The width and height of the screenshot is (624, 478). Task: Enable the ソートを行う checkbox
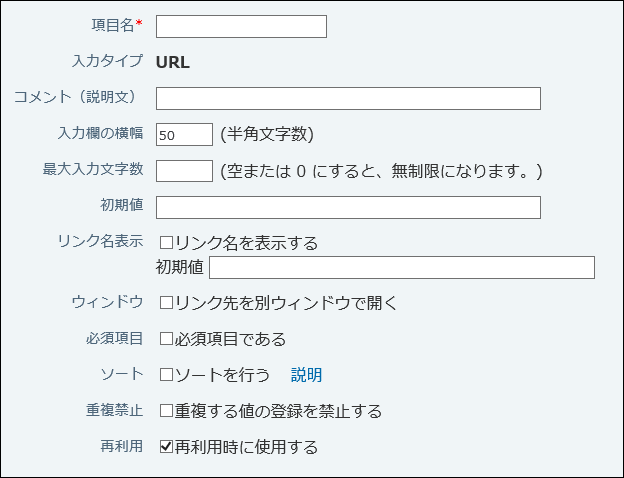166,375
